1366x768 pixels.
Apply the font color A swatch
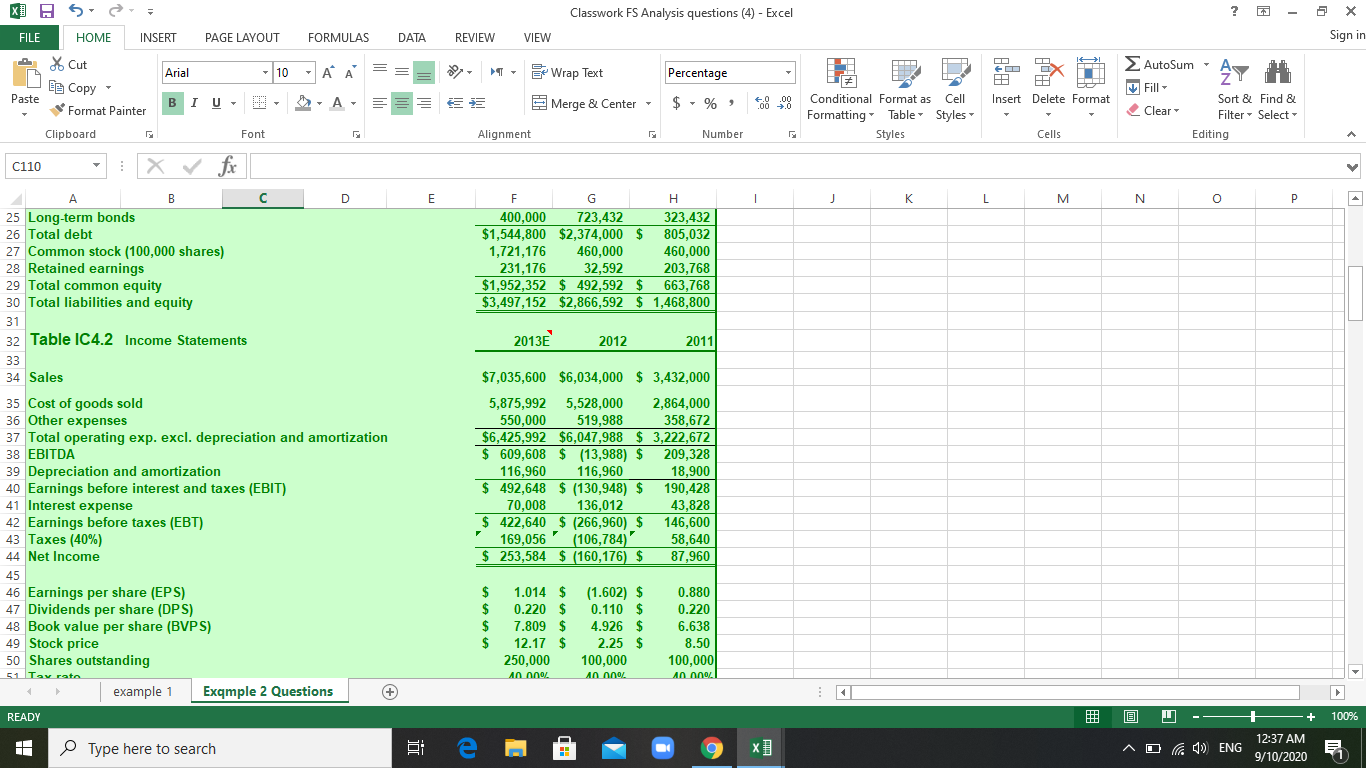(x=337, y=104)
